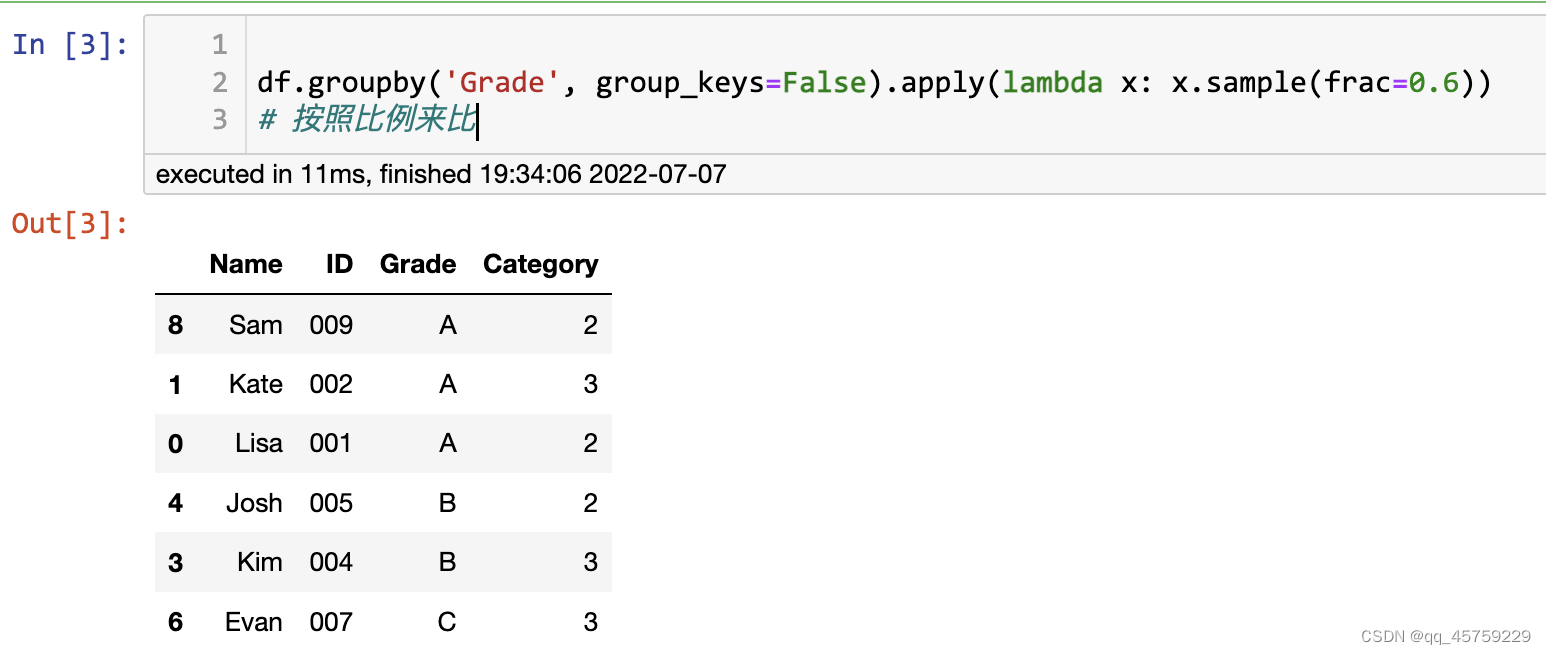
Task: Click the Chinese comment on line 3
Action: 367,119
